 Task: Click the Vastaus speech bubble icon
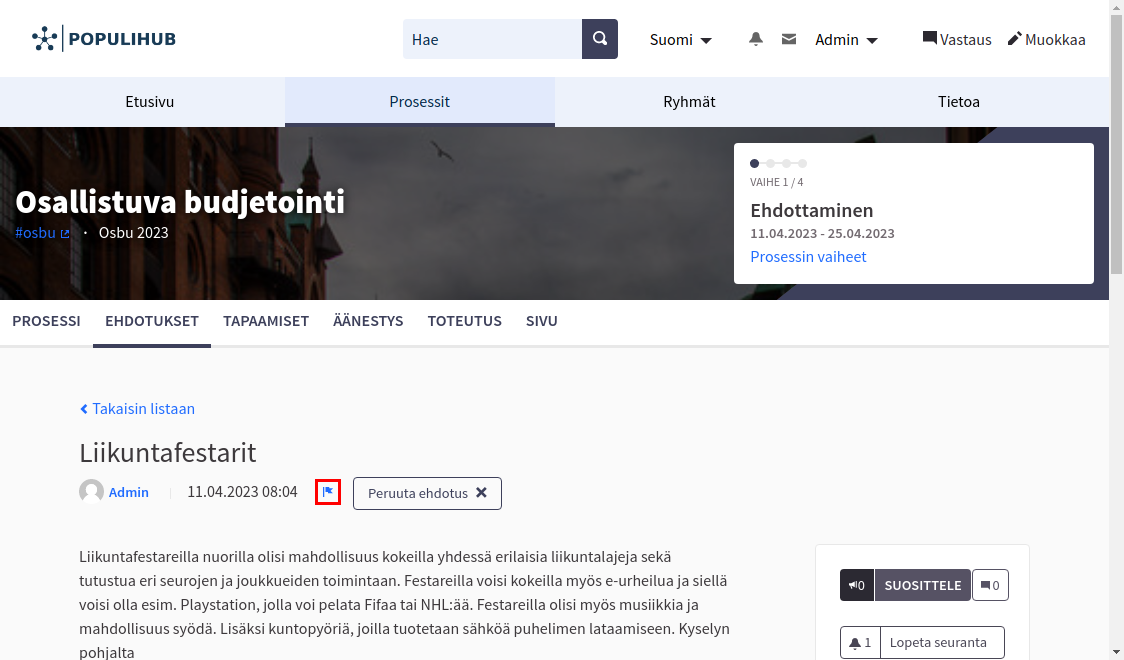[x=930, y=38]
